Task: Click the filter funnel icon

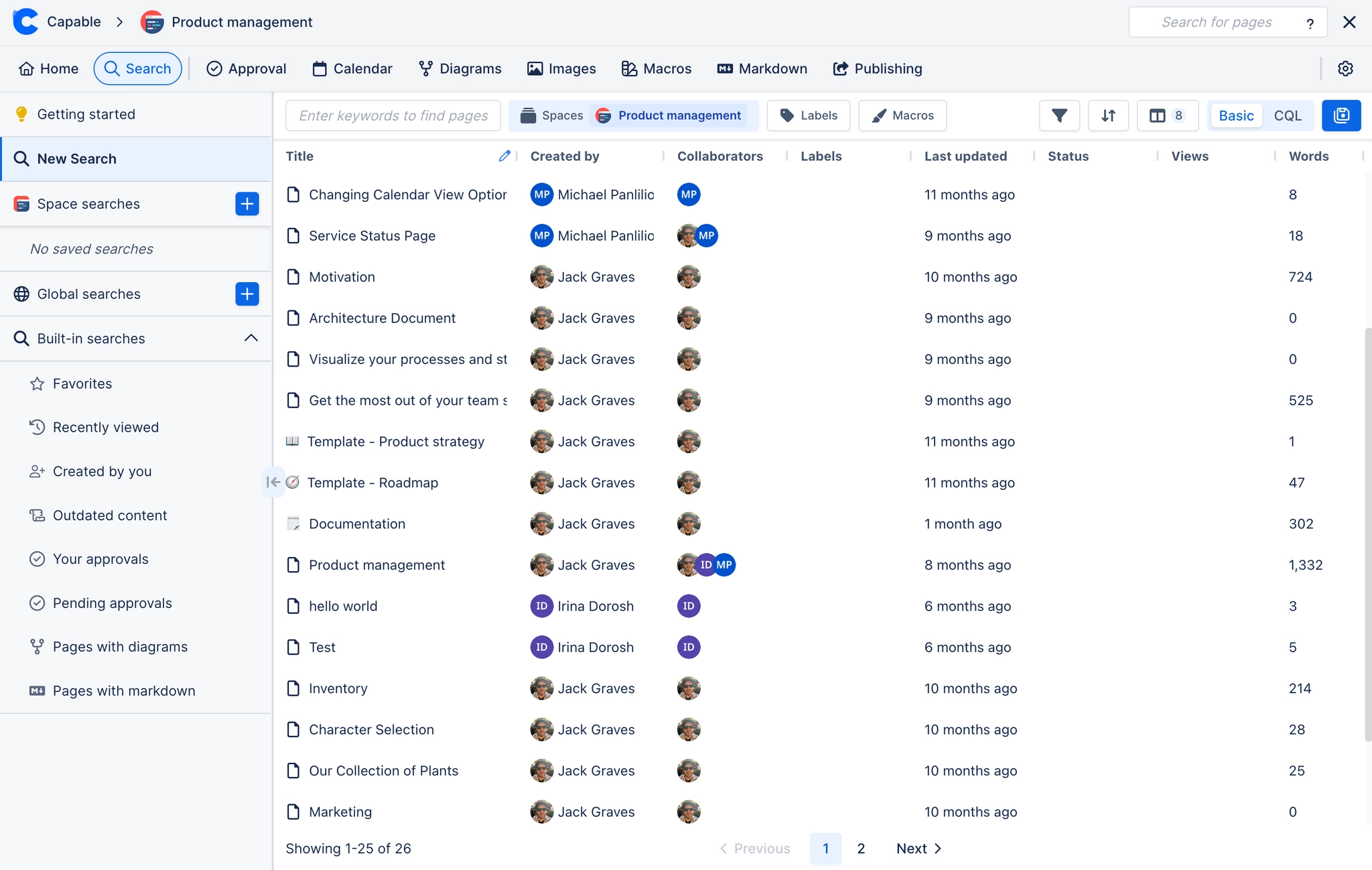Action: [1059, 115]
